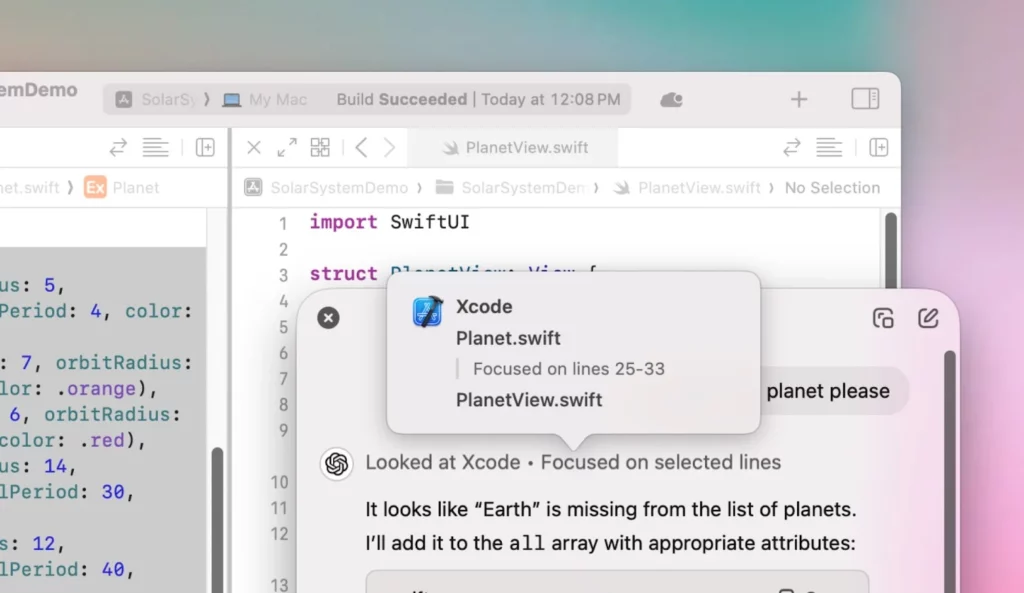Viewport: 1024px width, 593px height.
Task: Open the left editor options lines menu
Action: pyautogui.click(x=155, y=148)
